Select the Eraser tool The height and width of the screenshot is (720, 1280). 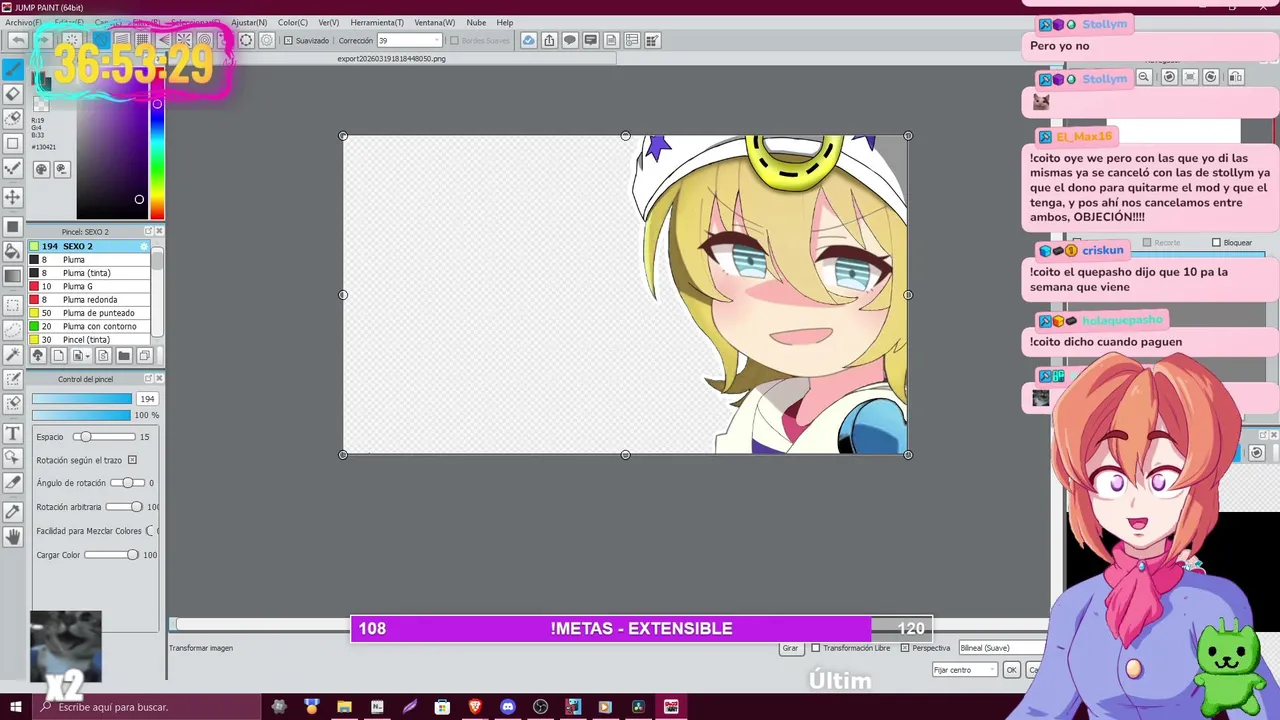click(x=13, y=94)
